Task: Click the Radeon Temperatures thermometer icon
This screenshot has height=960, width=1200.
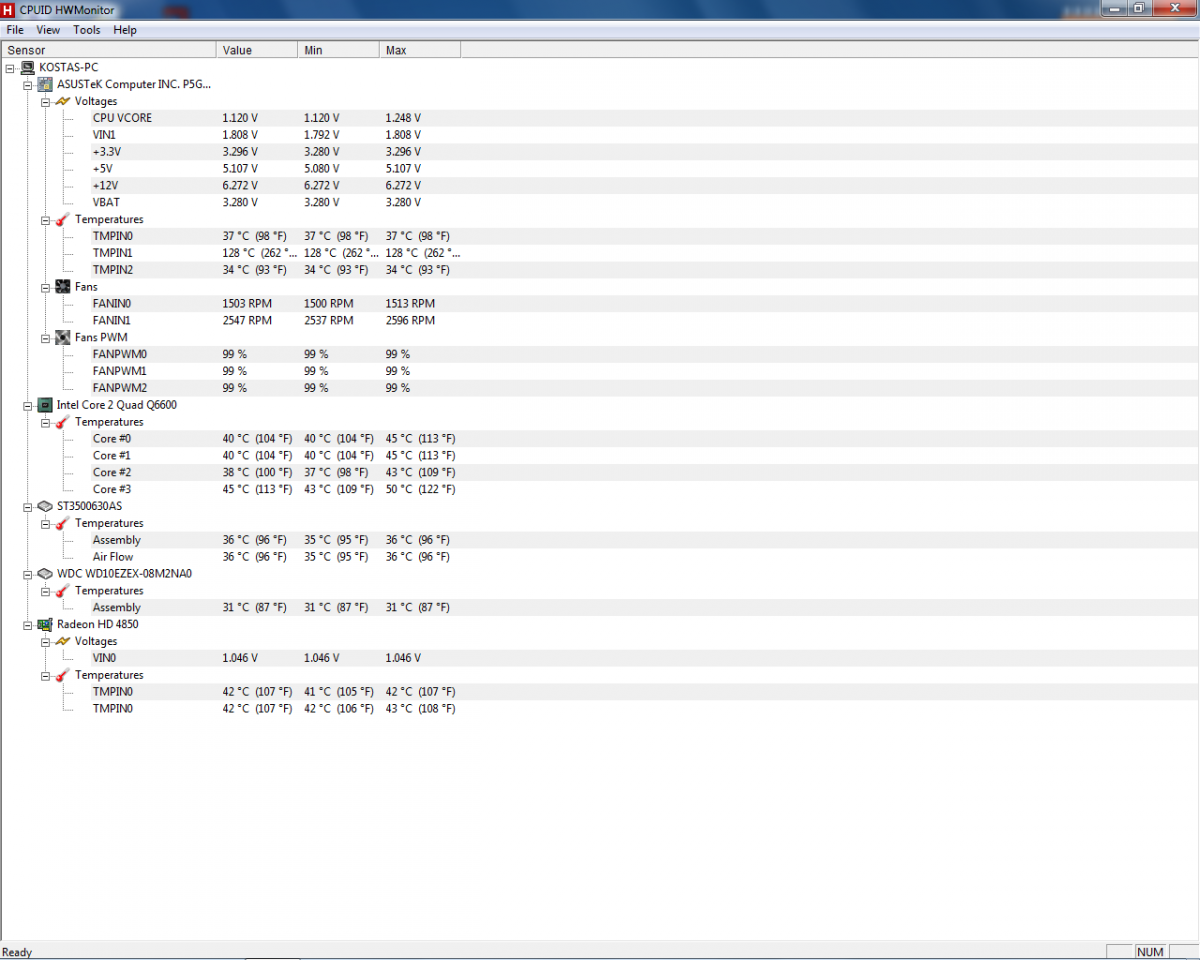Action: click(x=63, y=675)
